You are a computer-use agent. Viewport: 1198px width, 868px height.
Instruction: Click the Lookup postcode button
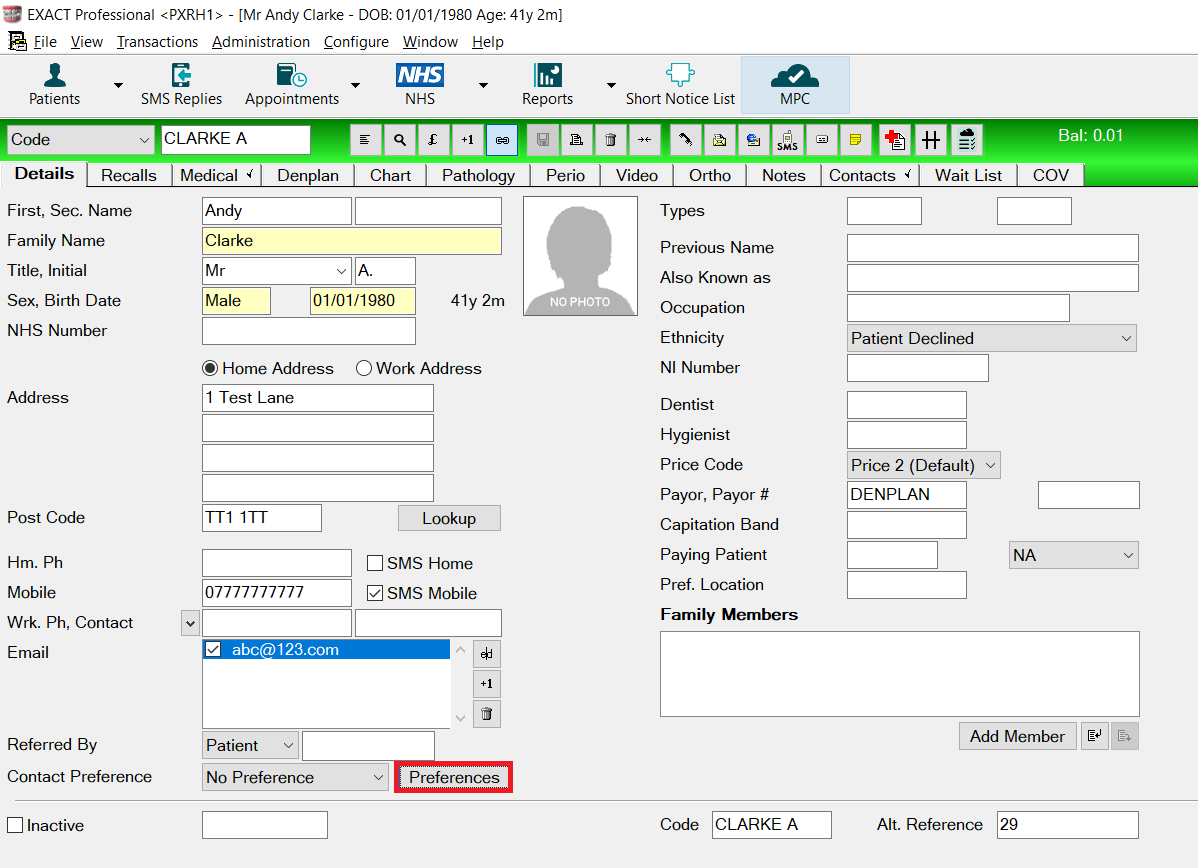coord(449,518)
